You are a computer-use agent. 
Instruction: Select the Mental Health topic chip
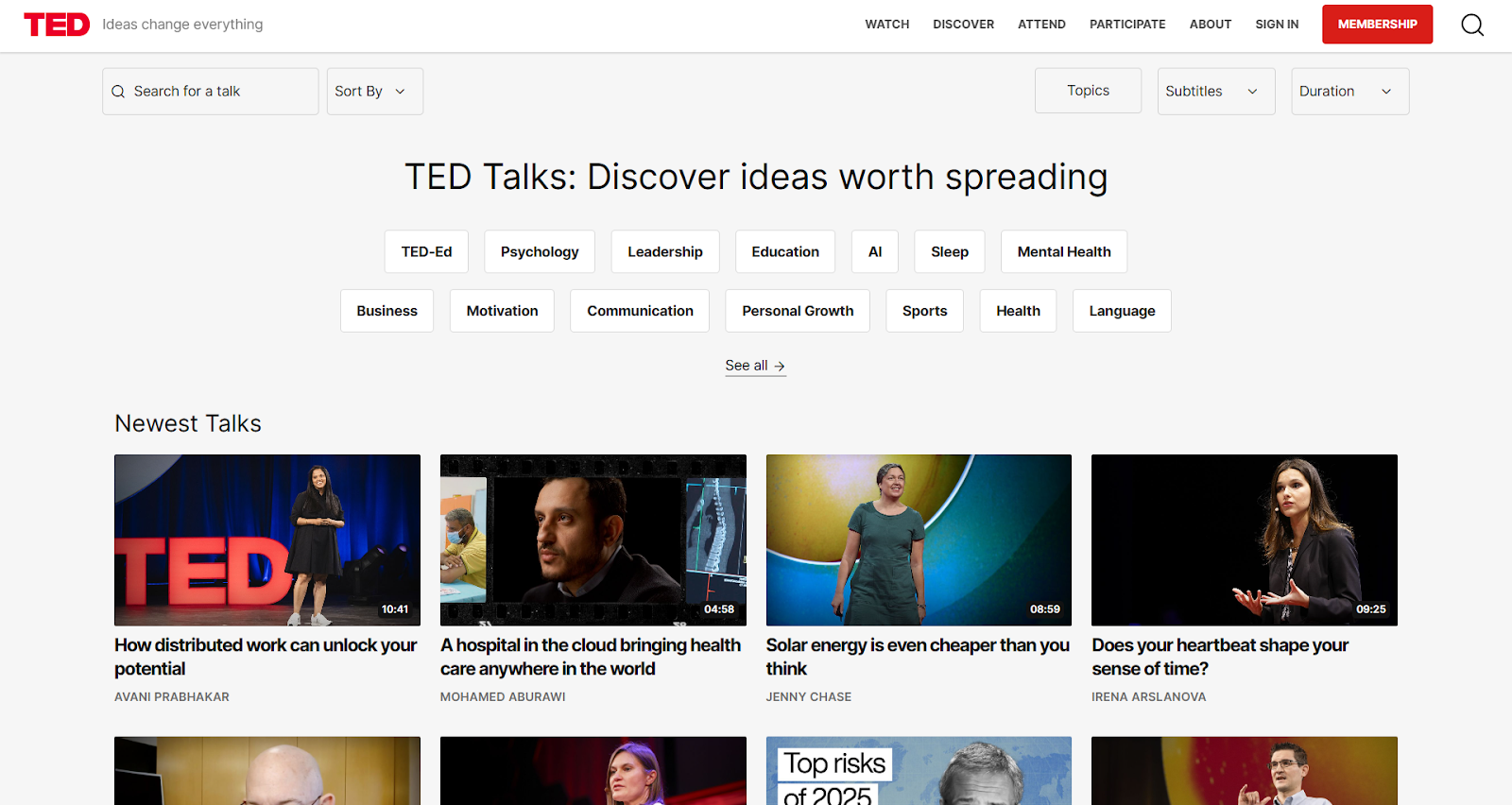(1064, 252)
